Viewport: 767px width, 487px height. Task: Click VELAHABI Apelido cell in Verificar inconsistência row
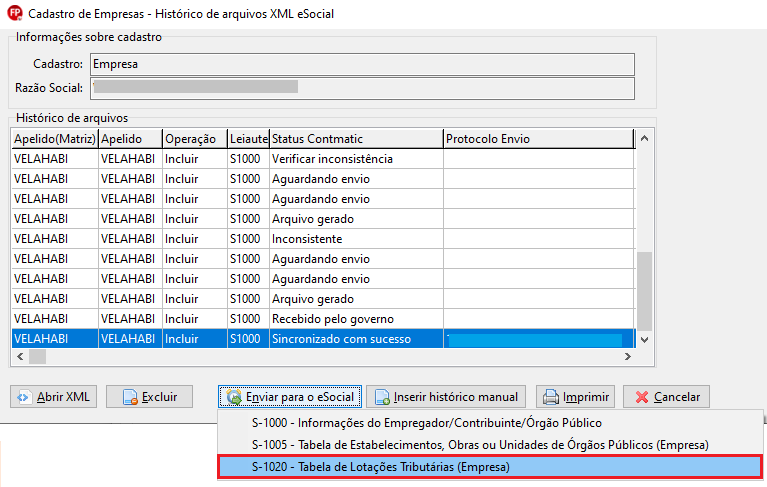click(130, 159)
